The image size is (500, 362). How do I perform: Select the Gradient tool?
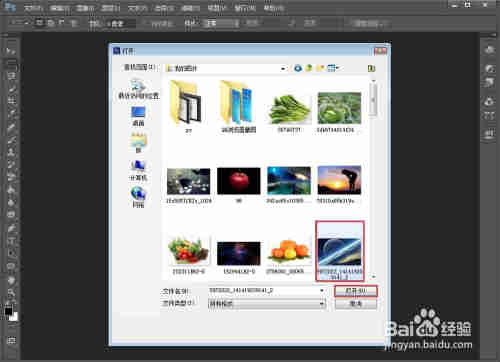[x=11, y=190]
